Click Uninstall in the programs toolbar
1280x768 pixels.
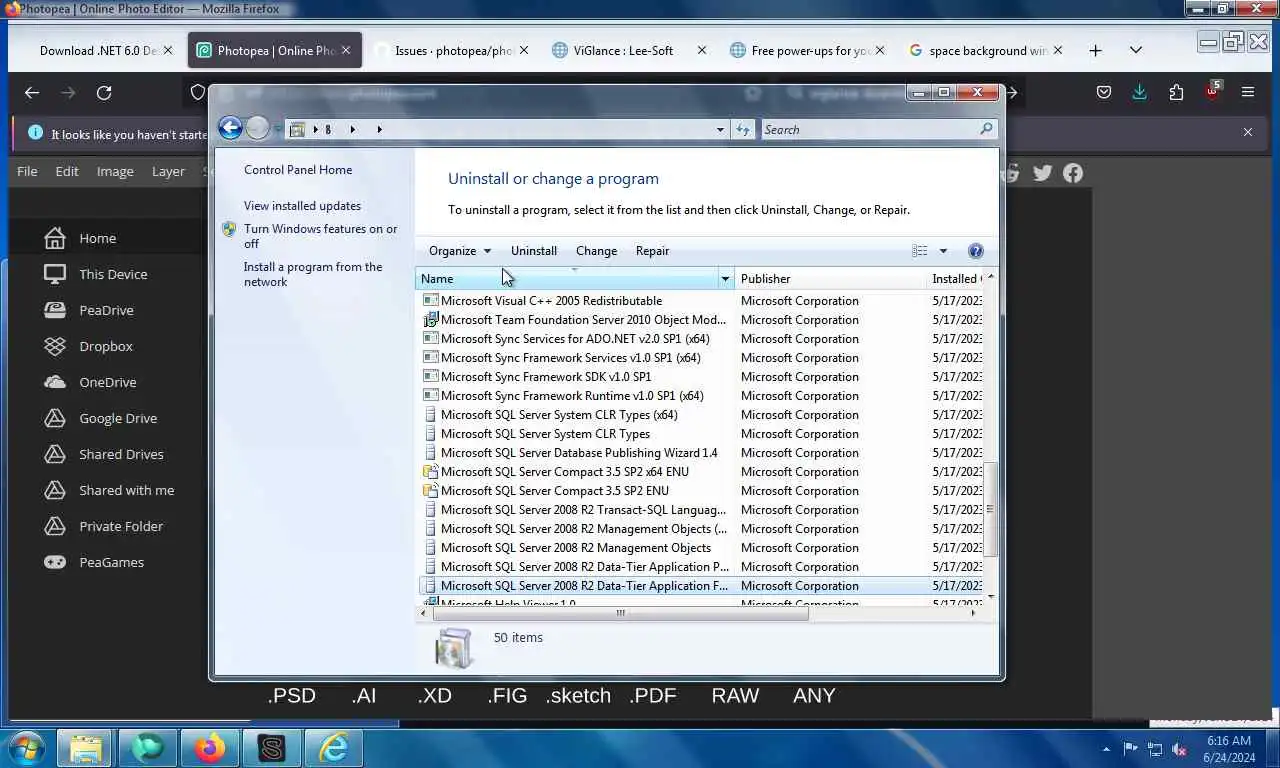(x=534, y=251)
